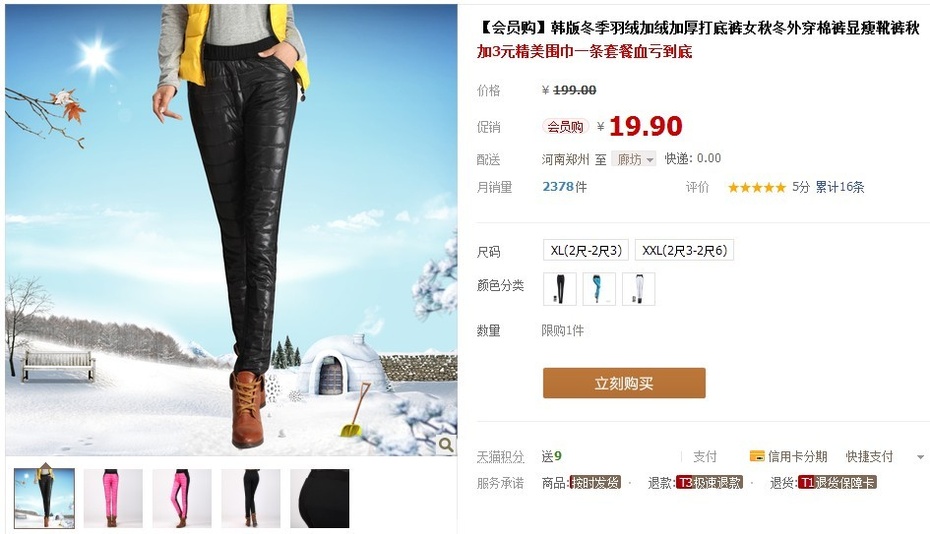Expand the payment options arrow
The height and width of the screenshot is (534, 930).
pyautogui.click(x=921, y=457)
